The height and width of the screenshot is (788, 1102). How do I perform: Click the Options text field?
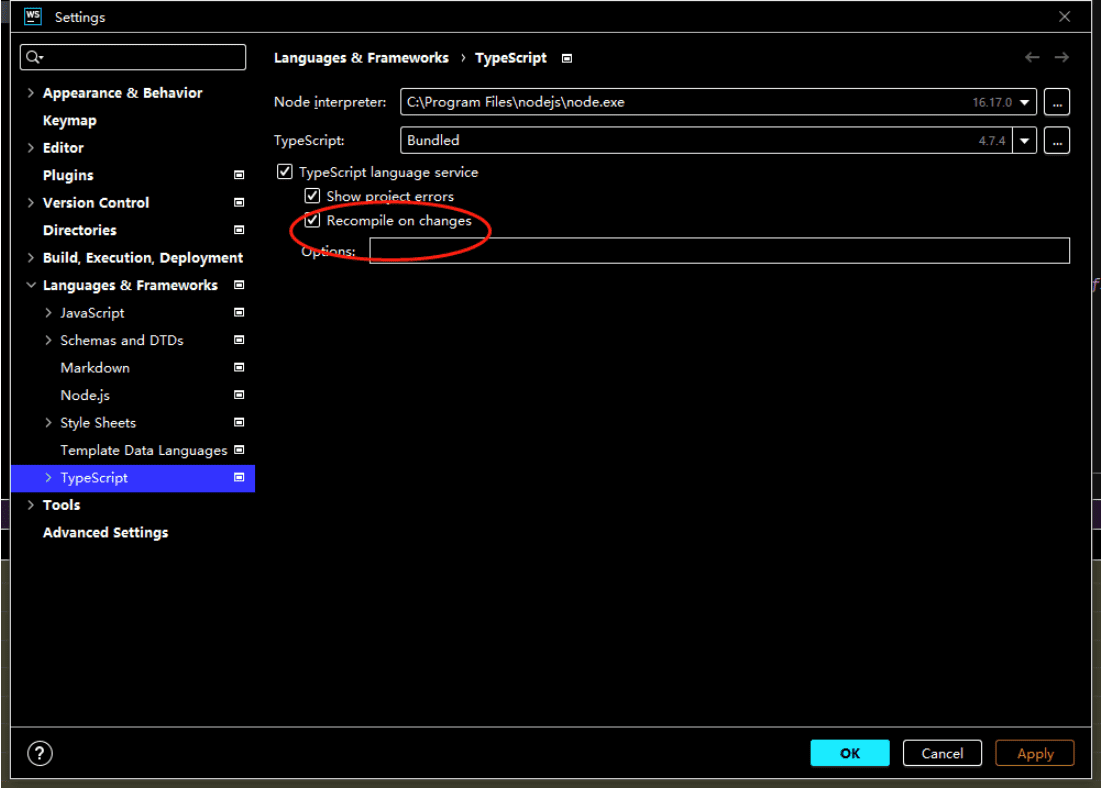[720, 250]
